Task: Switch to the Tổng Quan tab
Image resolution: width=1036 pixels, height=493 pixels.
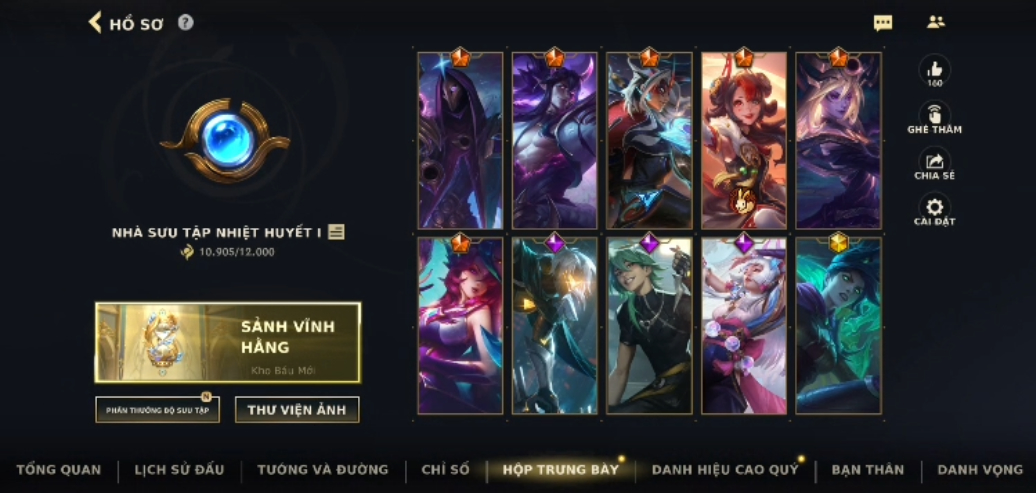Action: [x=59, y=470]
